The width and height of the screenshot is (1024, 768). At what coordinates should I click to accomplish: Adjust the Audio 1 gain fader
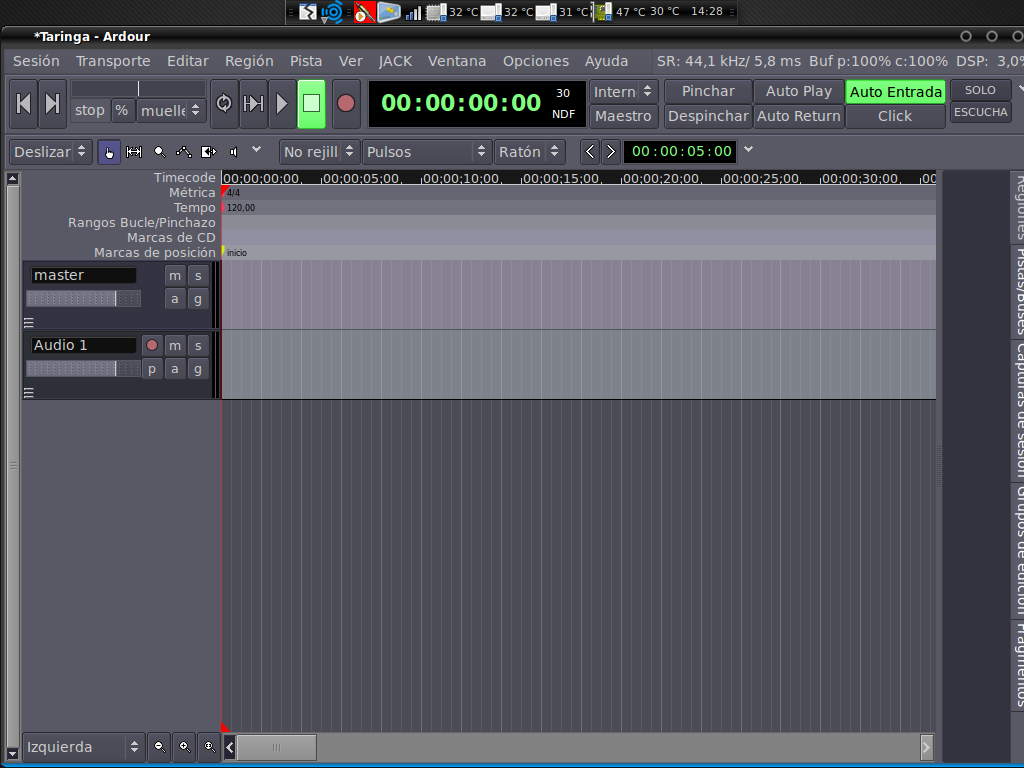tap(83, 368)
